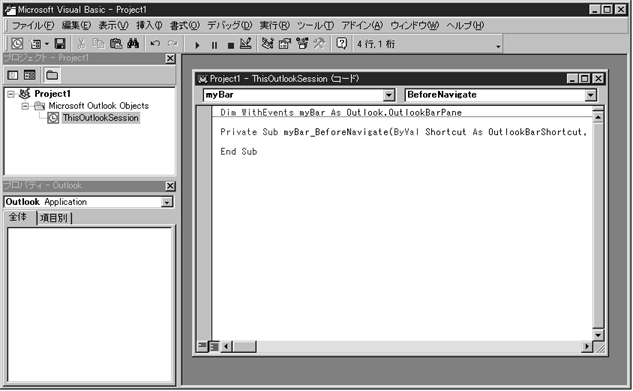Minimize the ThisOutlookSession code window

coord(572,79)
